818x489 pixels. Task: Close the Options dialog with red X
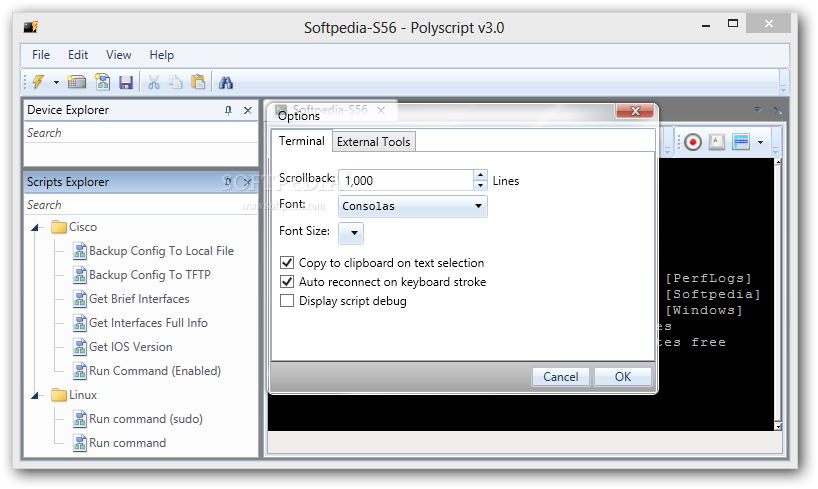point(635,111)
